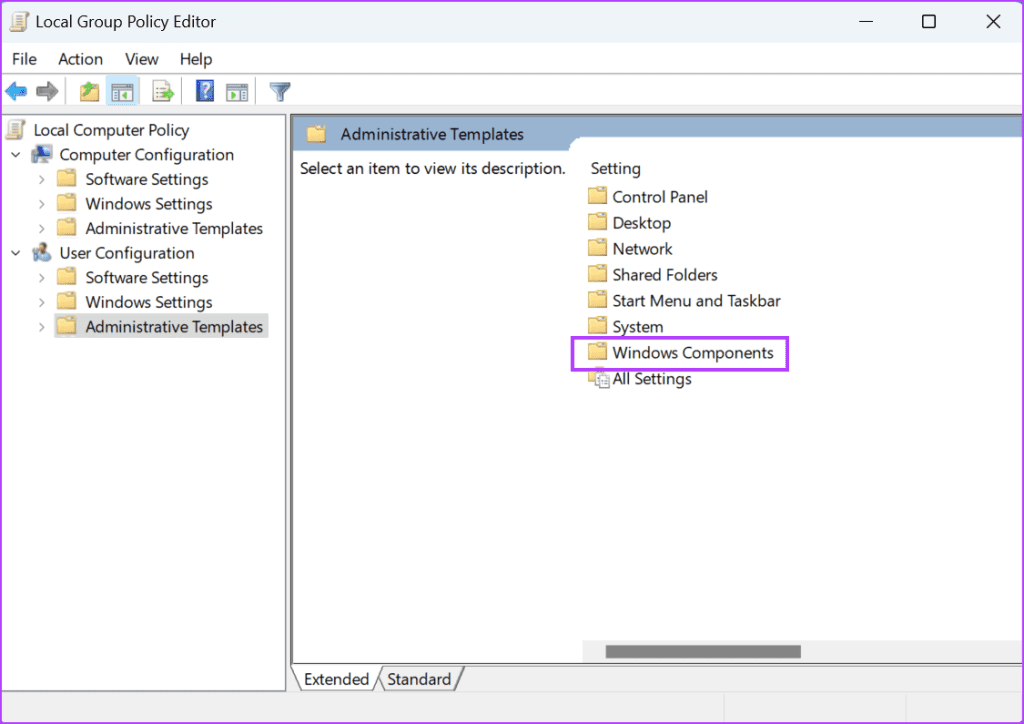Select Computer Configuration tree label
The width and height of the screenshot is (1024, 724).
146,155
